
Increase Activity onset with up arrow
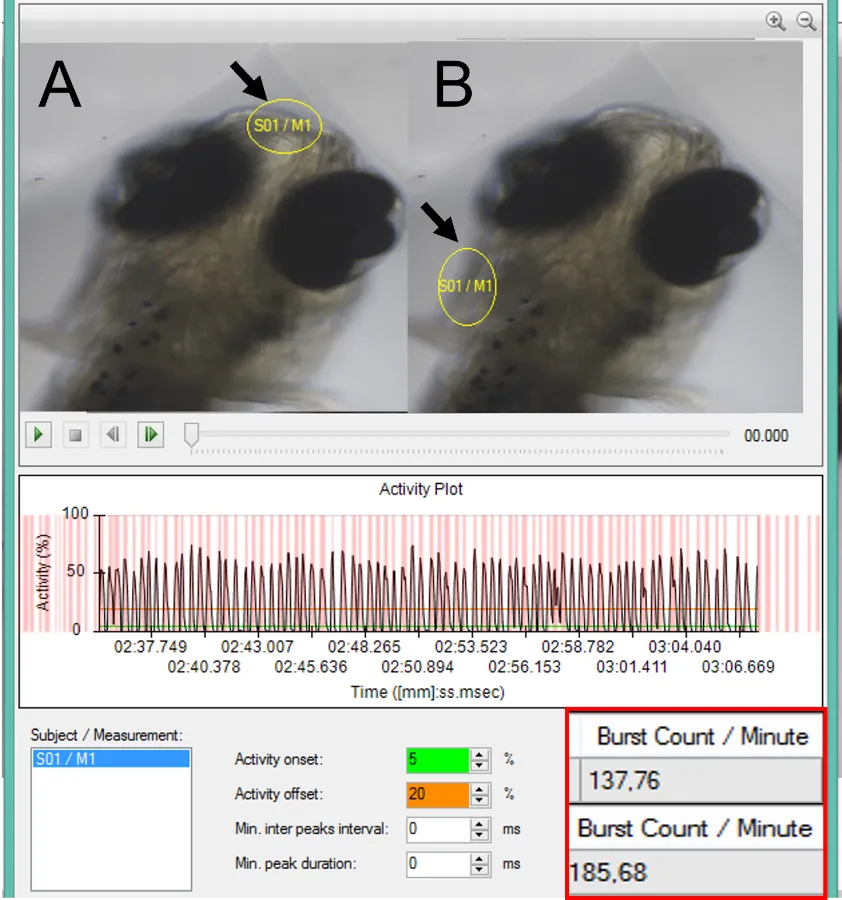coord(479,754)
